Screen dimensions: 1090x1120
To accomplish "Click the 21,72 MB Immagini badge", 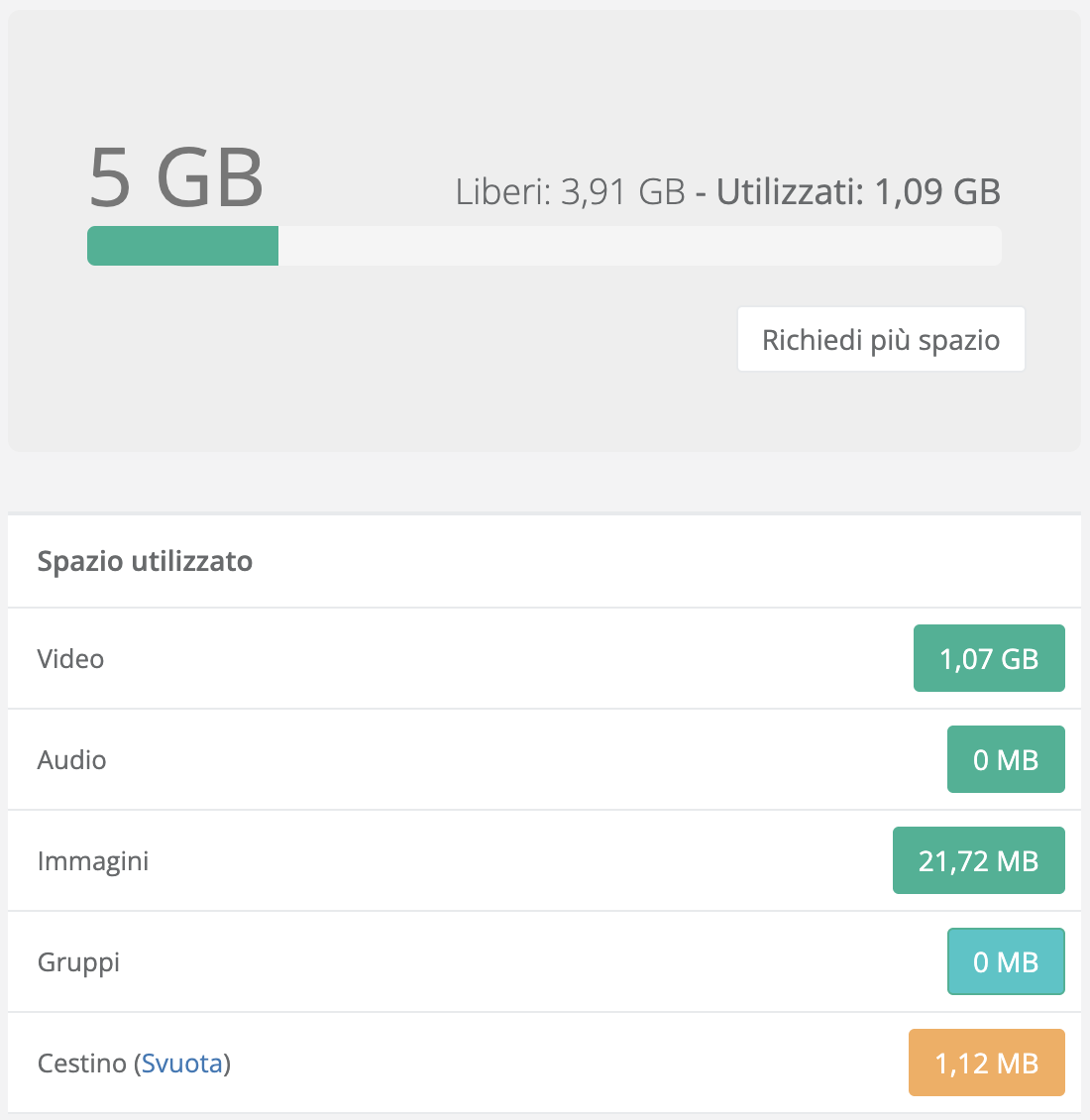I will [x=978, y=860].
